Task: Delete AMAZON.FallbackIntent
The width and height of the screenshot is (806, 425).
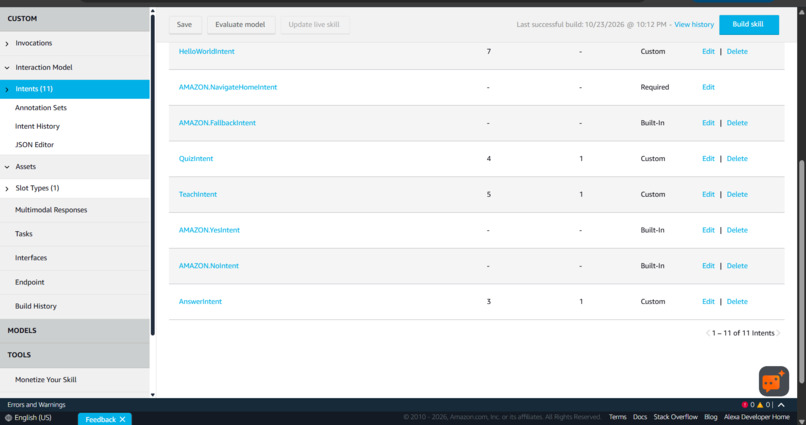Action: coord(737,123)
